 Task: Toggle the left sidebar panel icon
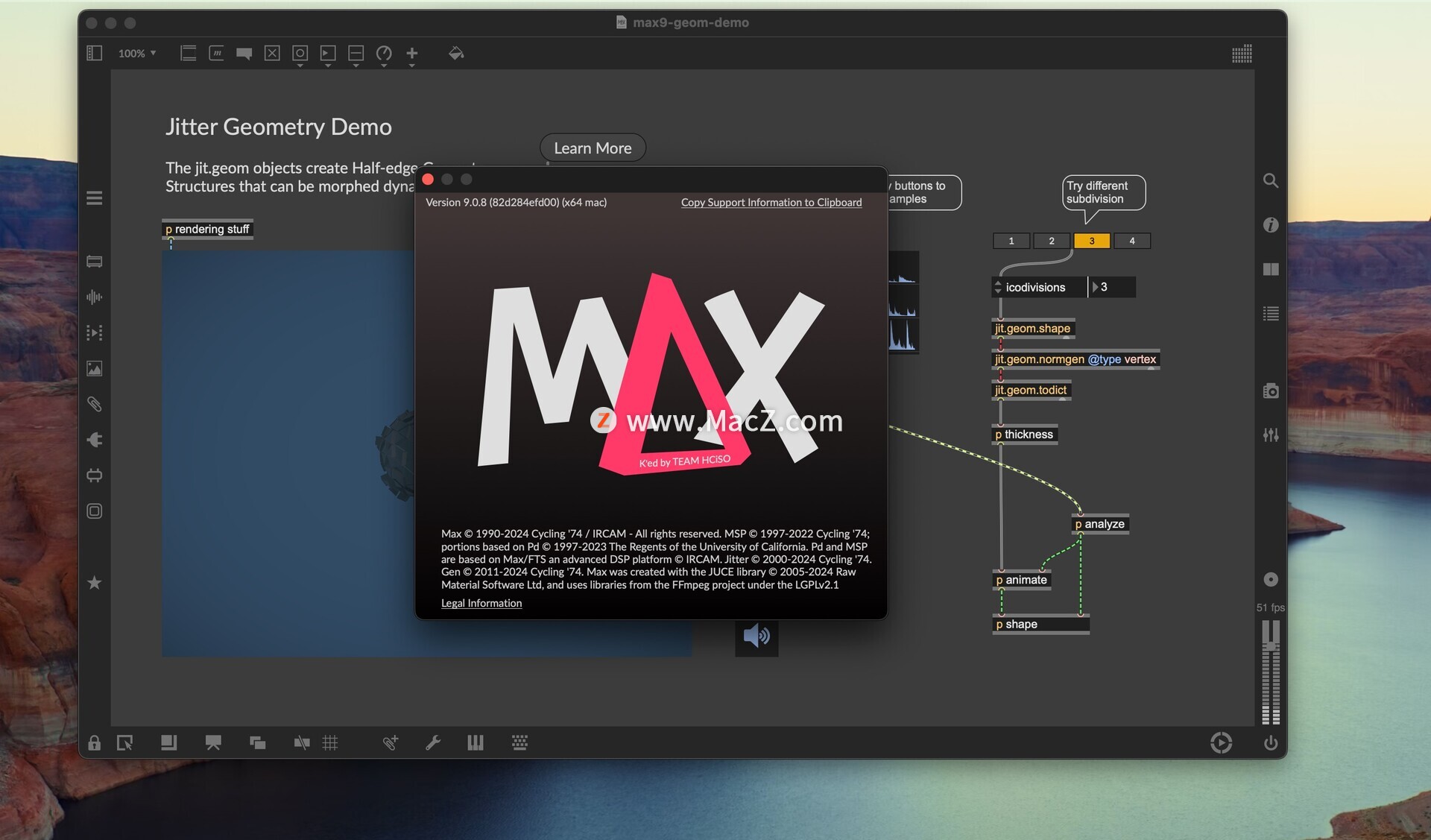pyautogui.click(x=94, y=53)
